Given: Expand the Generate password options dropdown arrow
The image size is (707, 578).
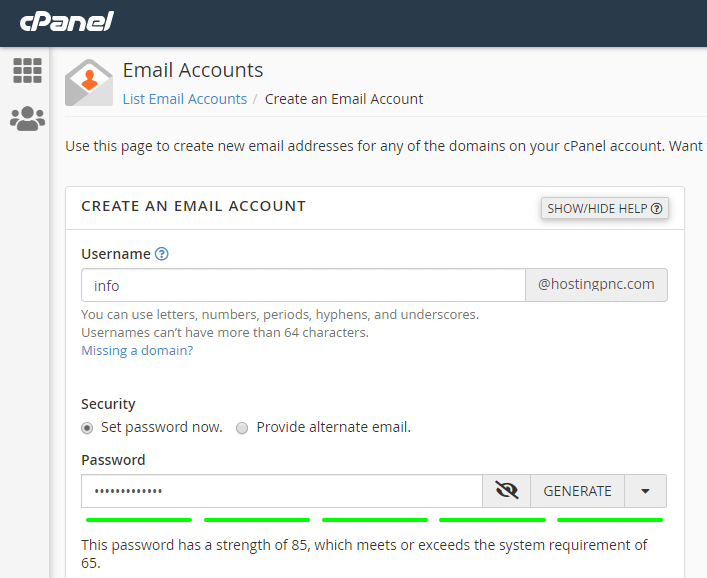Looking at the screenshot, I should click(x=645, y=491).
